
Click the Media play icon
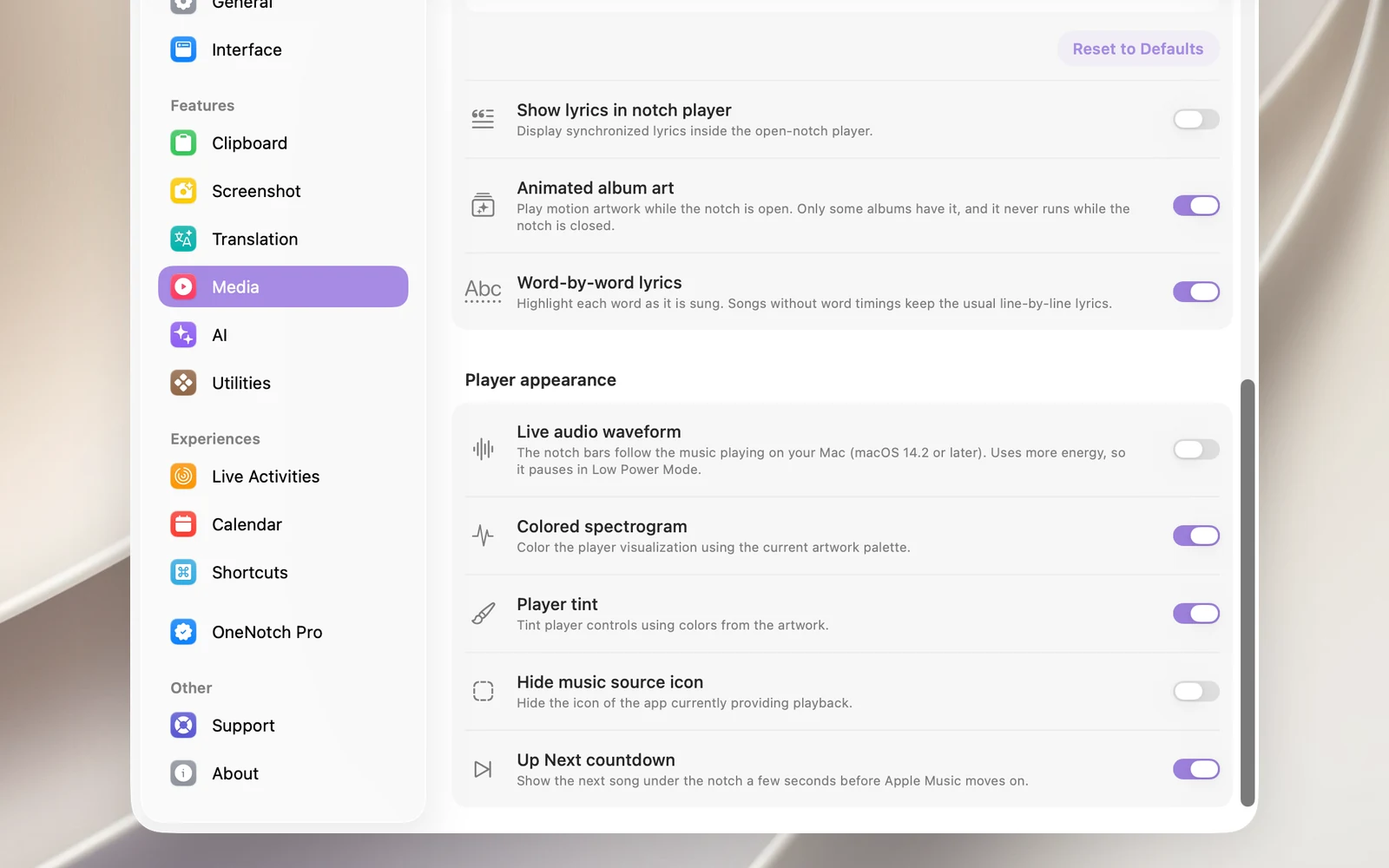[x=183, y=286]
